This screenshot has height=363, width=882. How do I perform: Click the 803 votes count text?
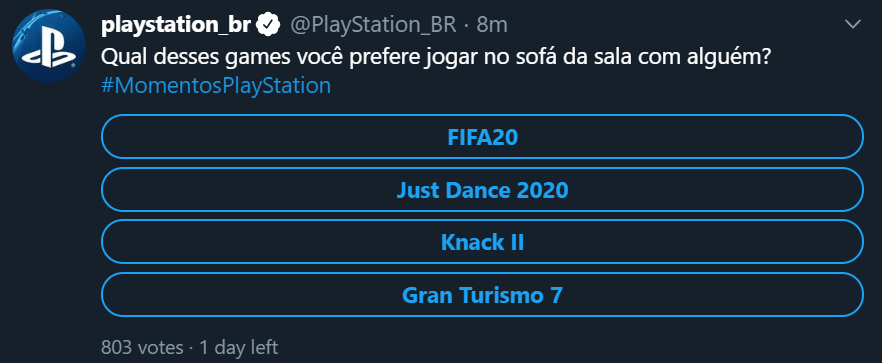click(142, 347)
